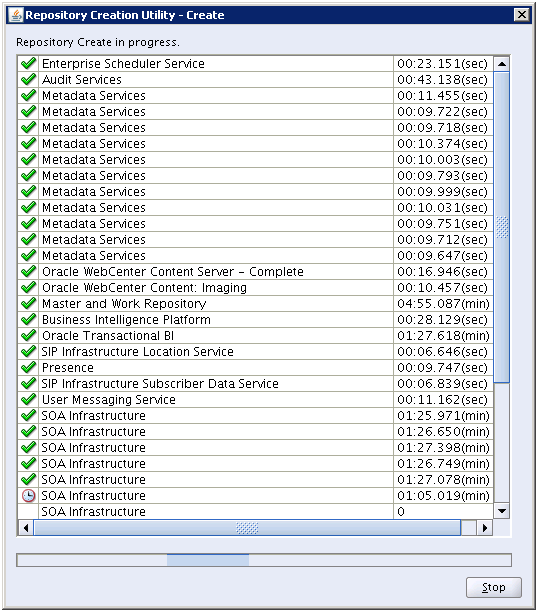Click the check icon for User Messaging Service
Screen dimensions: 538x612
(29, 399)
